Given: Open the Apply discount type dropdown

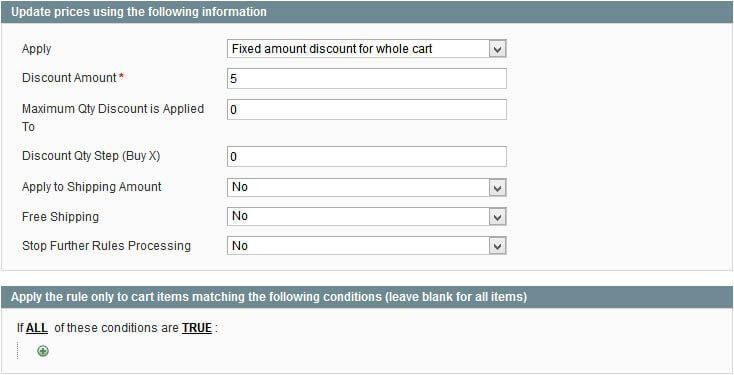Looking at the screenshot, I should click(367, 49).
